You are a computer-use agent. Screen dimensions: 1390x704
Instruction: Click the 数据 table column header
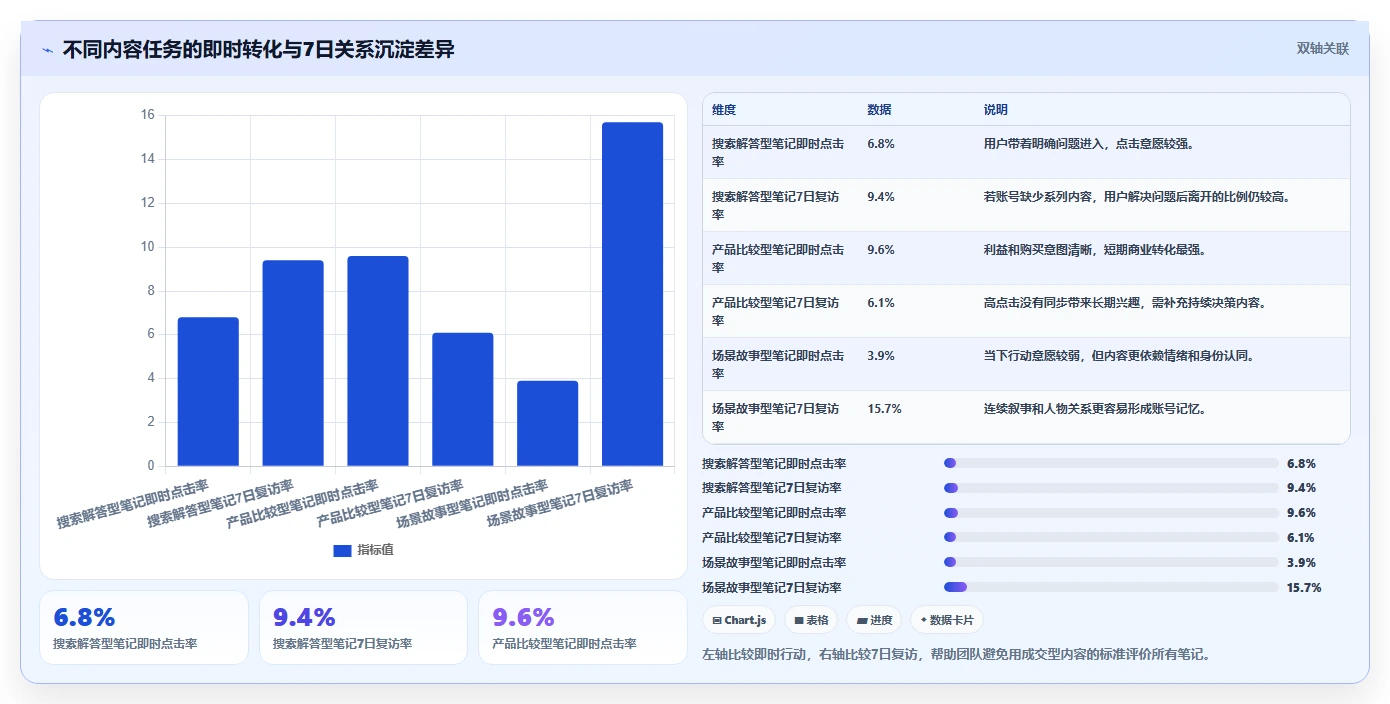click(x=880, y=110)
